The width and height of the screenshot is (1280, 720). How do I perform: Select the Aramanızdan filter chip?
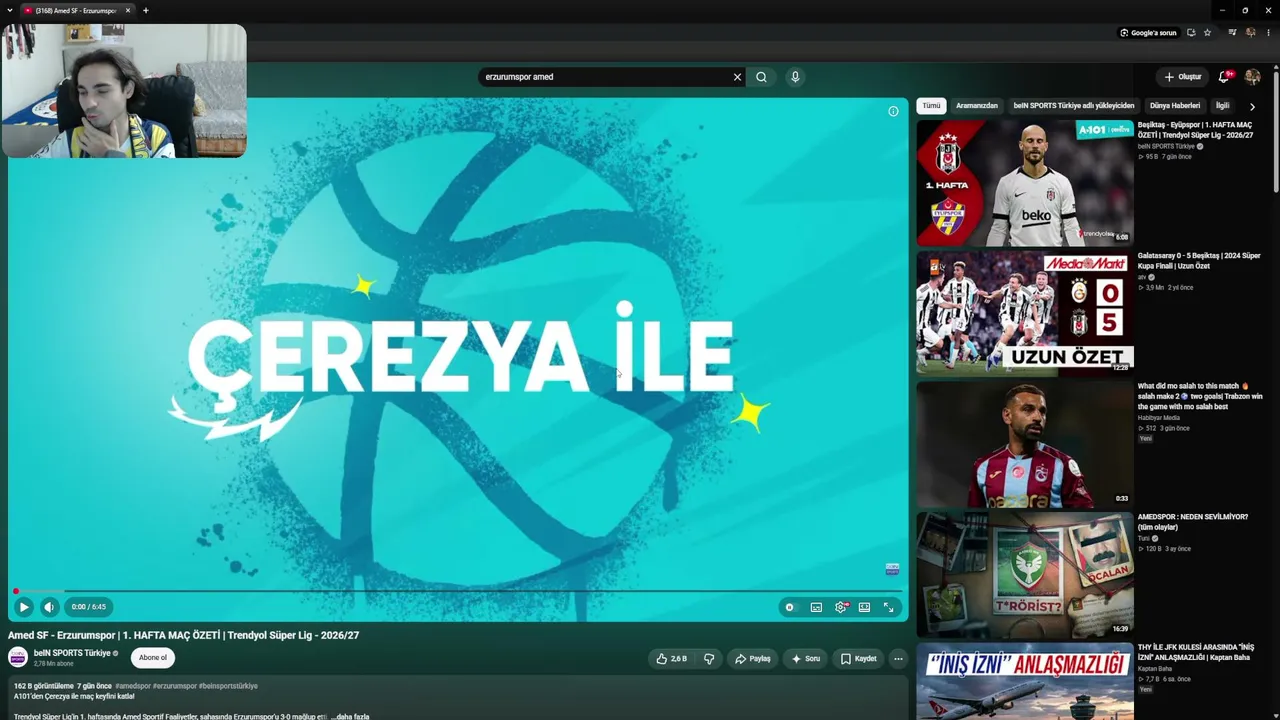(x=977, y=106)
